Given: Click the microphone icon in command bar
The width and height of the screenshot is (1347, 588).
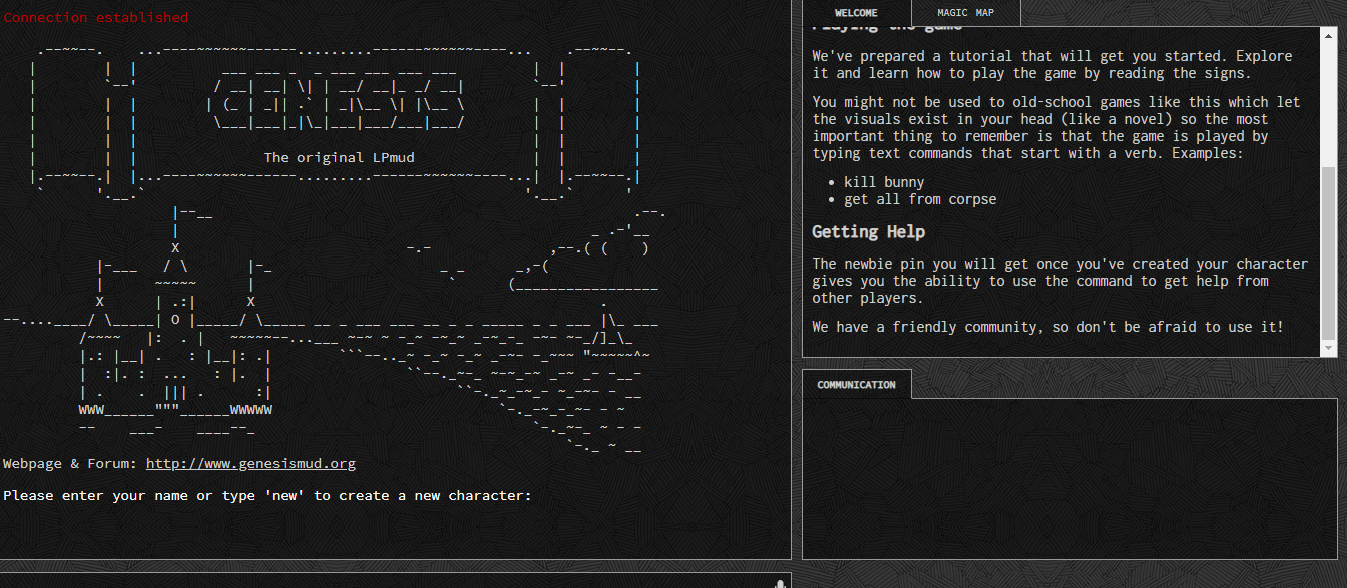Looking at the screenshot, I should pos(780,583).
